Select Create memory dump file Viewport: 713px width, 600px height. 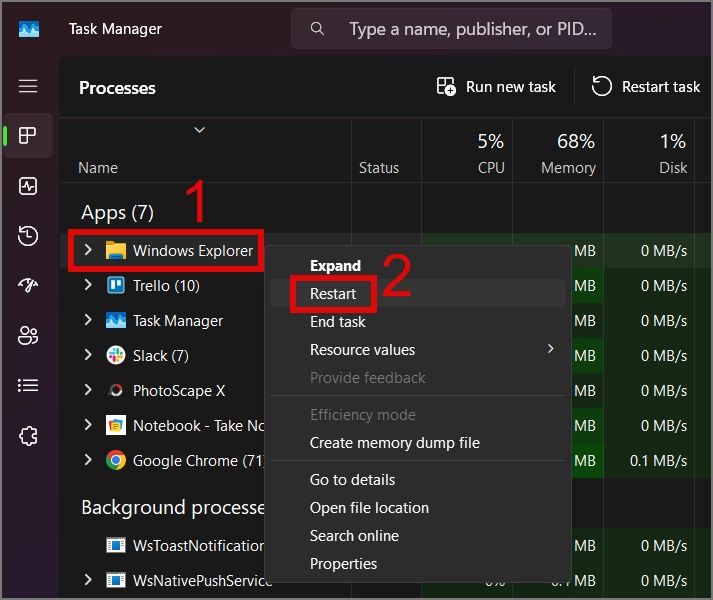point(417,443)
